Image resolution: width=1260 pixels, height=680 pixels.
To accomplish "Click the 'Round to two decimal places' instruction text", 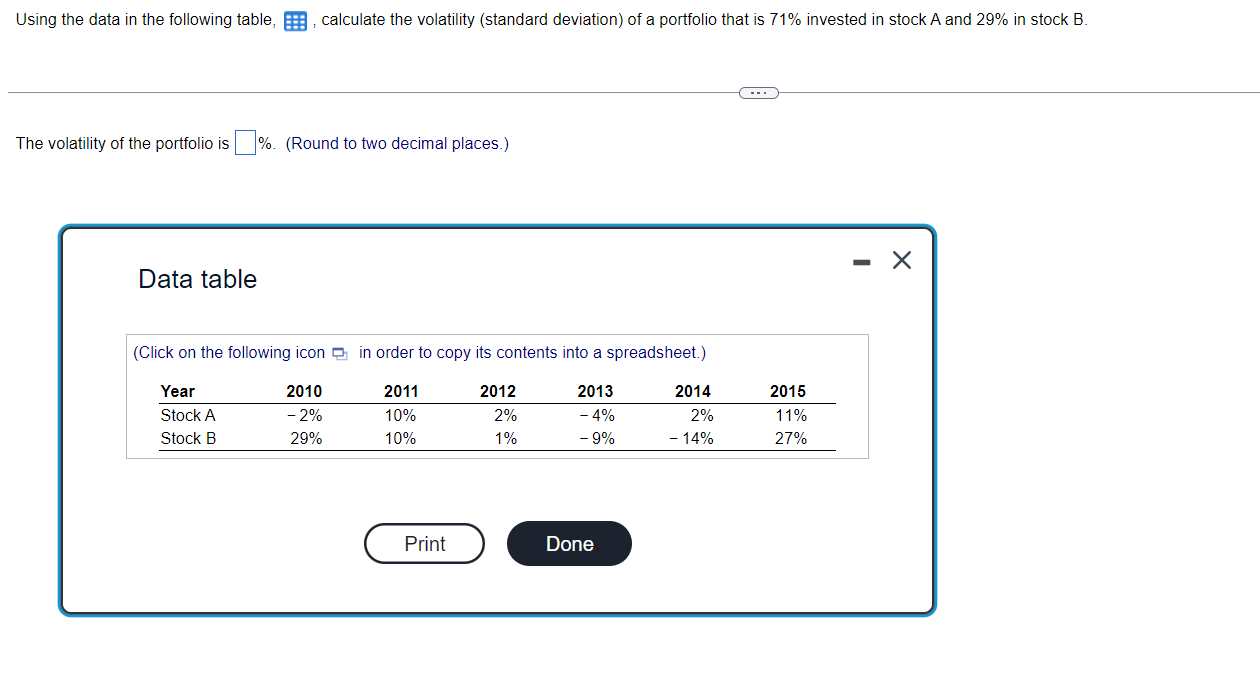I will 400,142.
